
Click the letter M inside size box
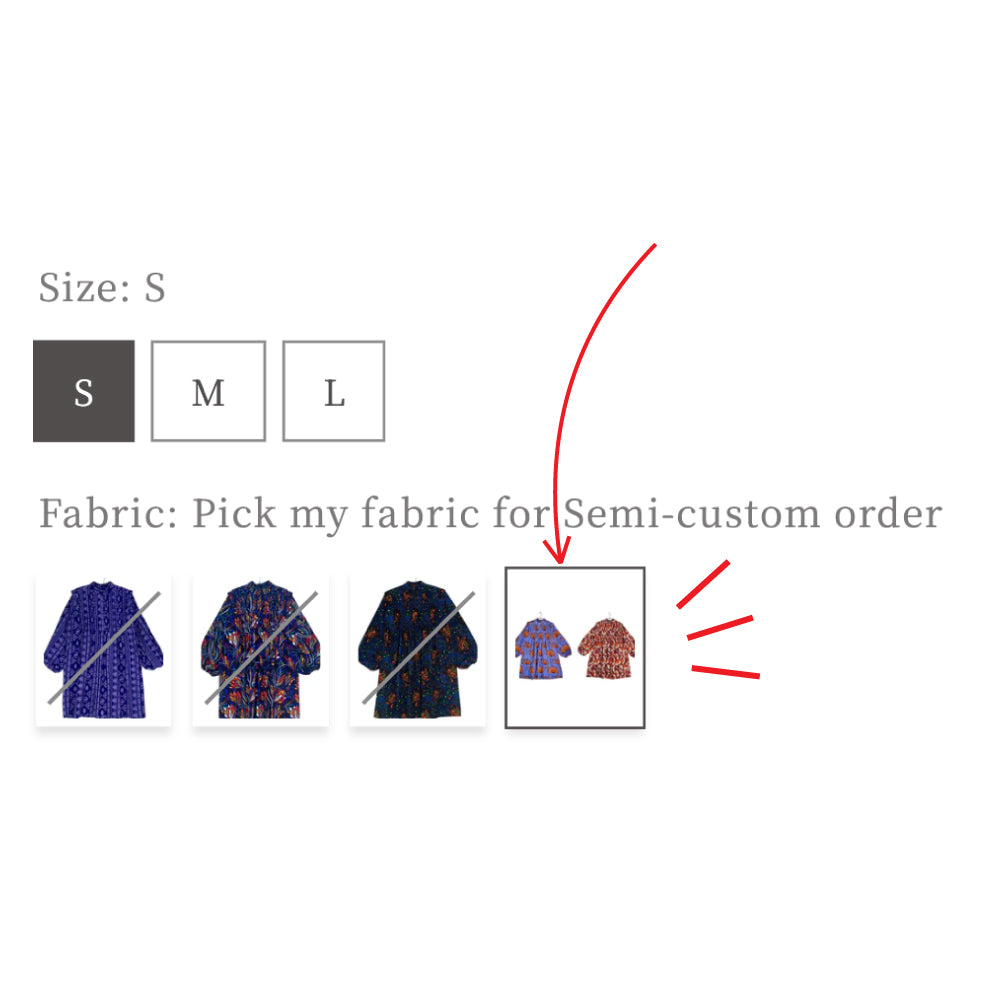point(208,394)
